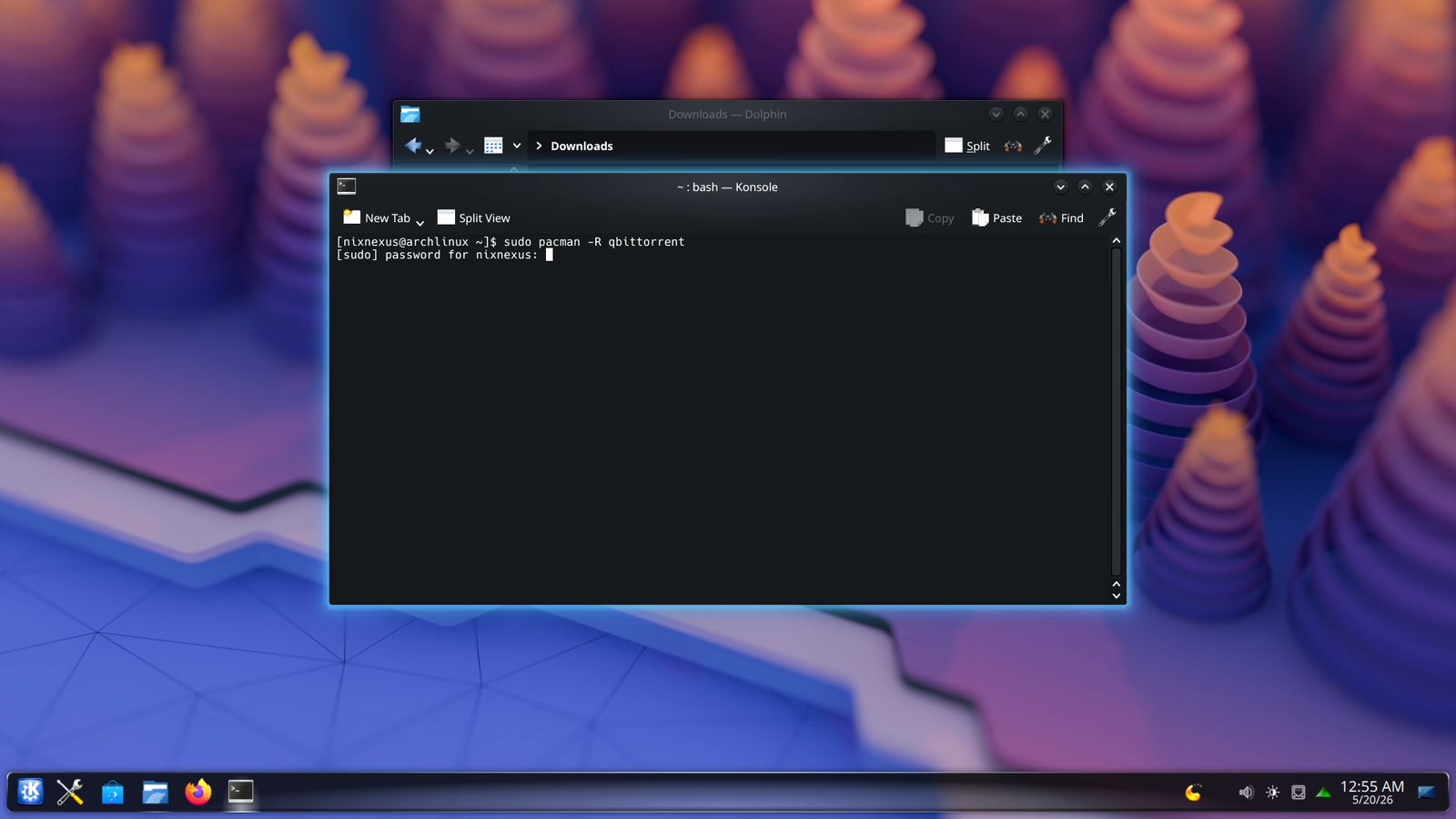1456x819 pixels.
Task: Click the Copy button in Konsole
Action: (930, 217)
